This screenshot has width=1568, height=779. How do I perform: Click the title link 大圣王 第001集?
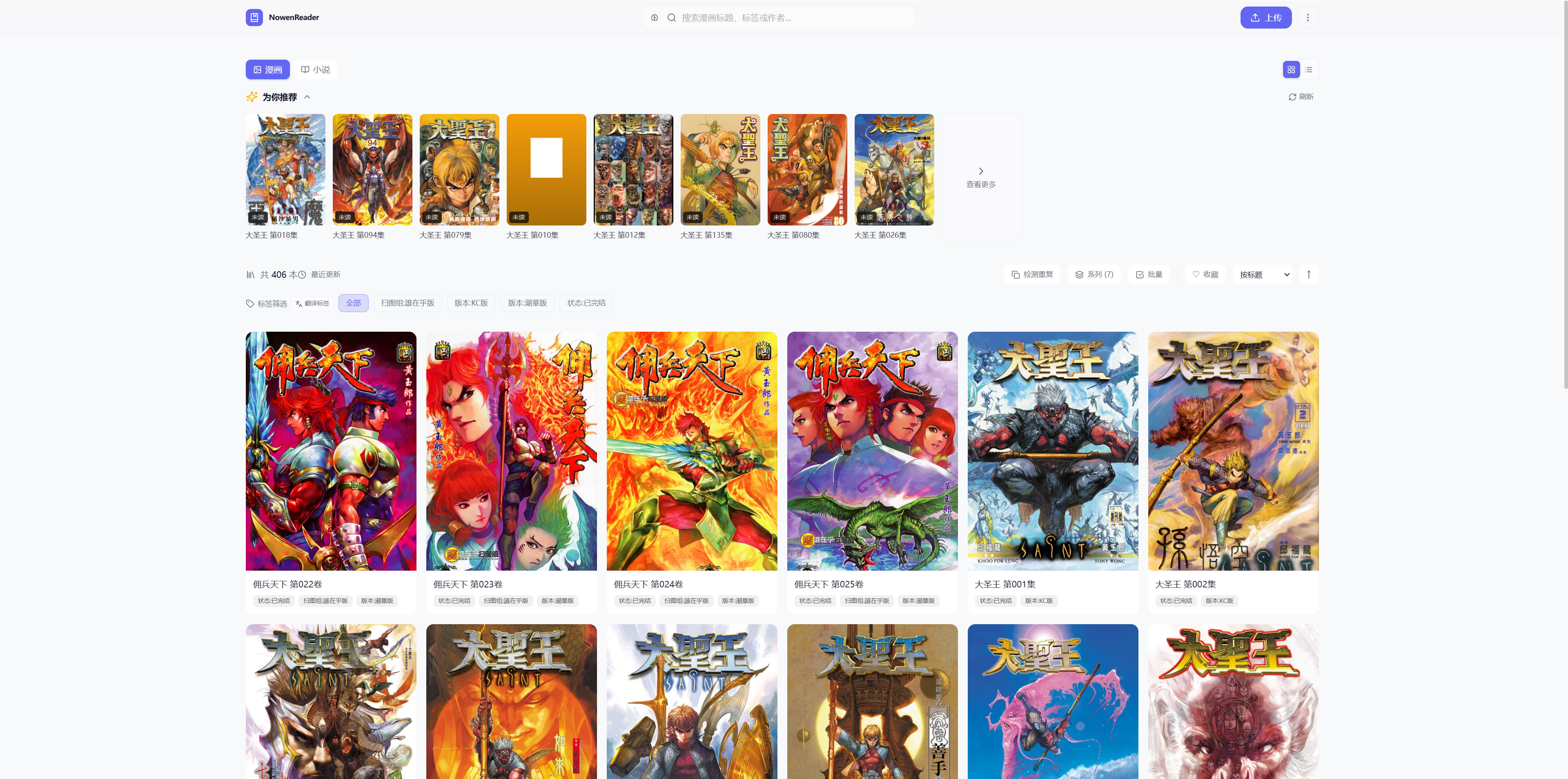tap(1005, 584)
